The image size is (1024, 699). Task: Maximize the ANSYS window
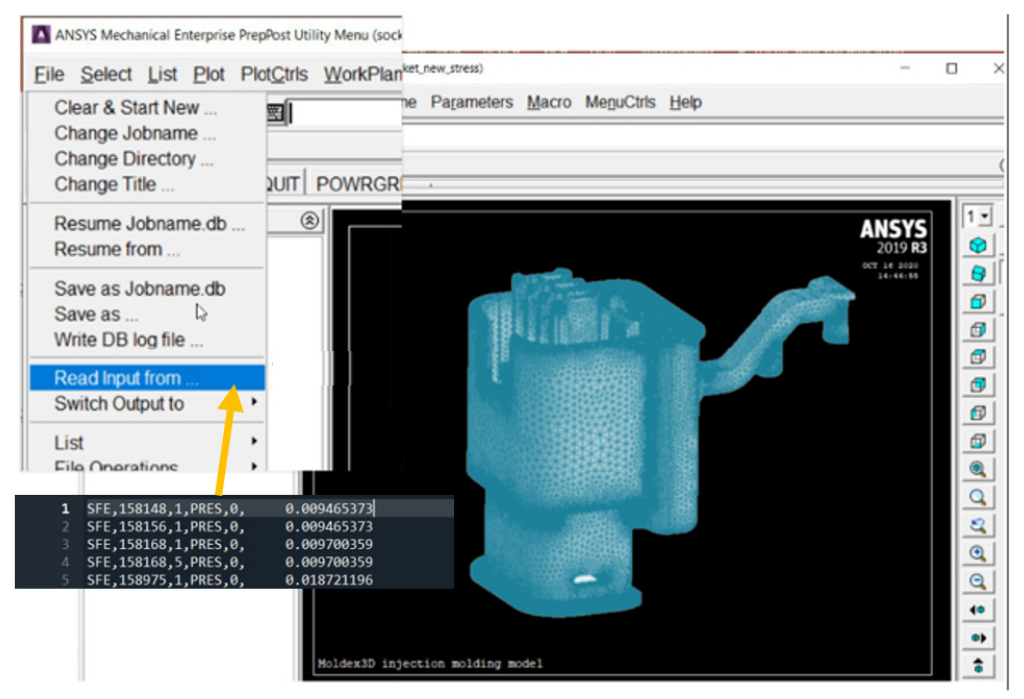click(952, 68)
